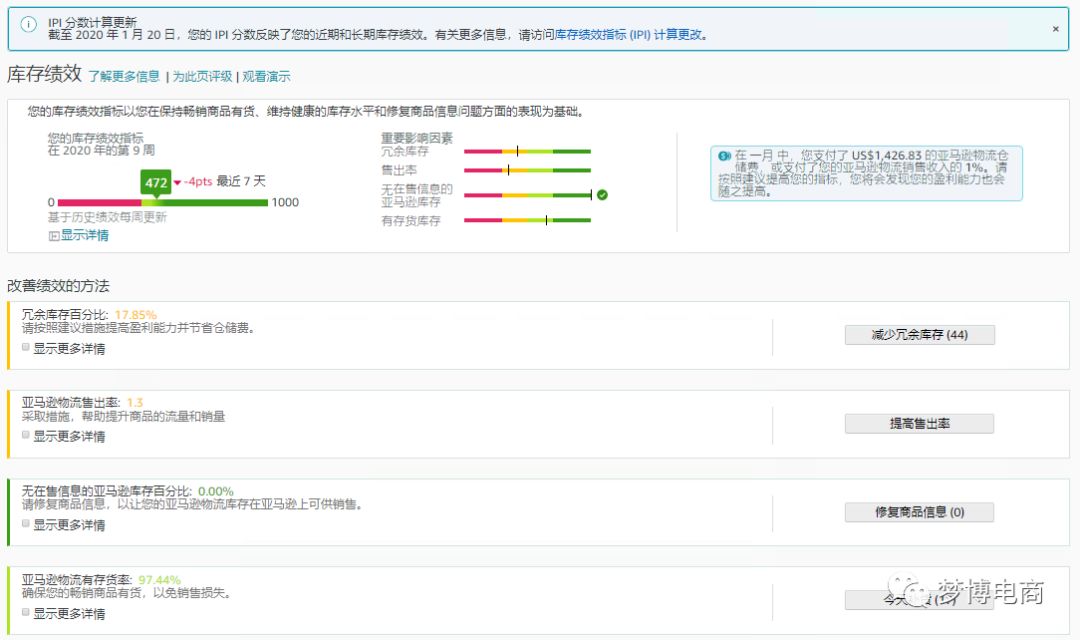The height and width of the screenshot is (640, 1080).
Task: Click the info icon in IPI banner
Action: [x=28, y=25]
